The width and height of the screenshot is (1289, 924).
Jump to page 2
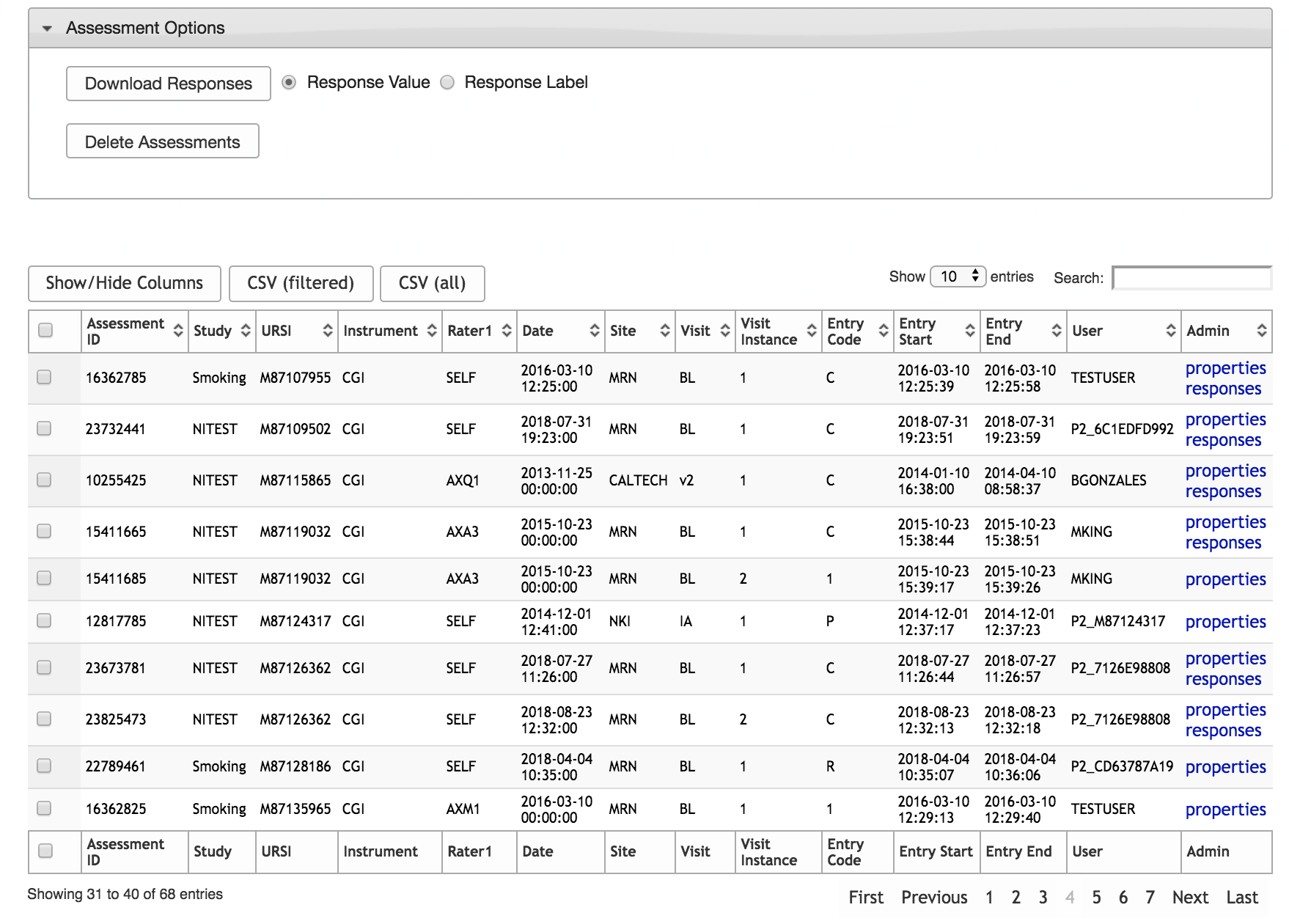pyautogui.click(x=1016, y=898)
